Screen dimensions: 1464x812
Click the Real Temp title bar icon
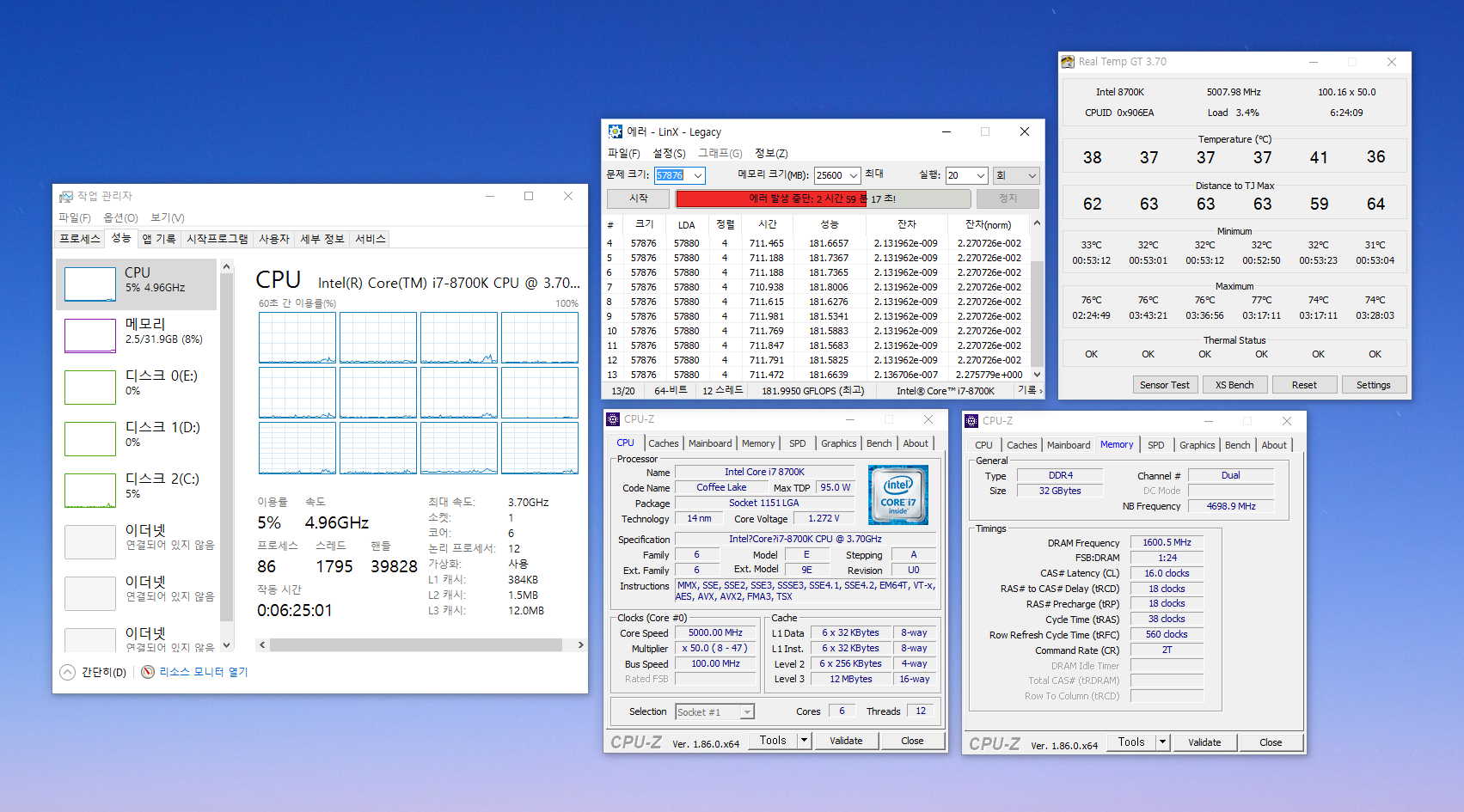(1068, 62)
